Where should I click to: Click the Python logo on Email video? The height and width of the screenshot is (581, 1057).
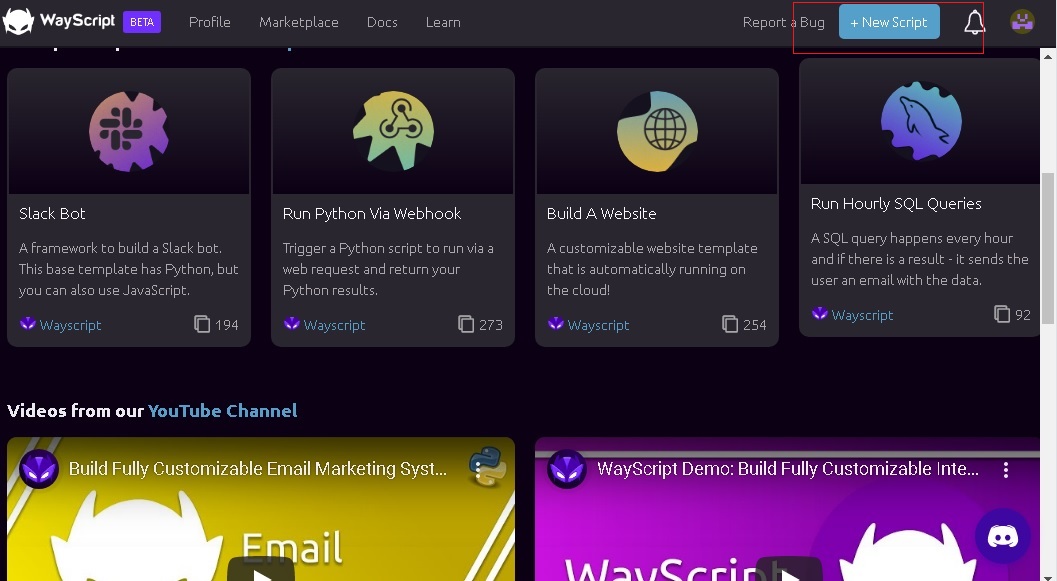[x=487, y=466]
